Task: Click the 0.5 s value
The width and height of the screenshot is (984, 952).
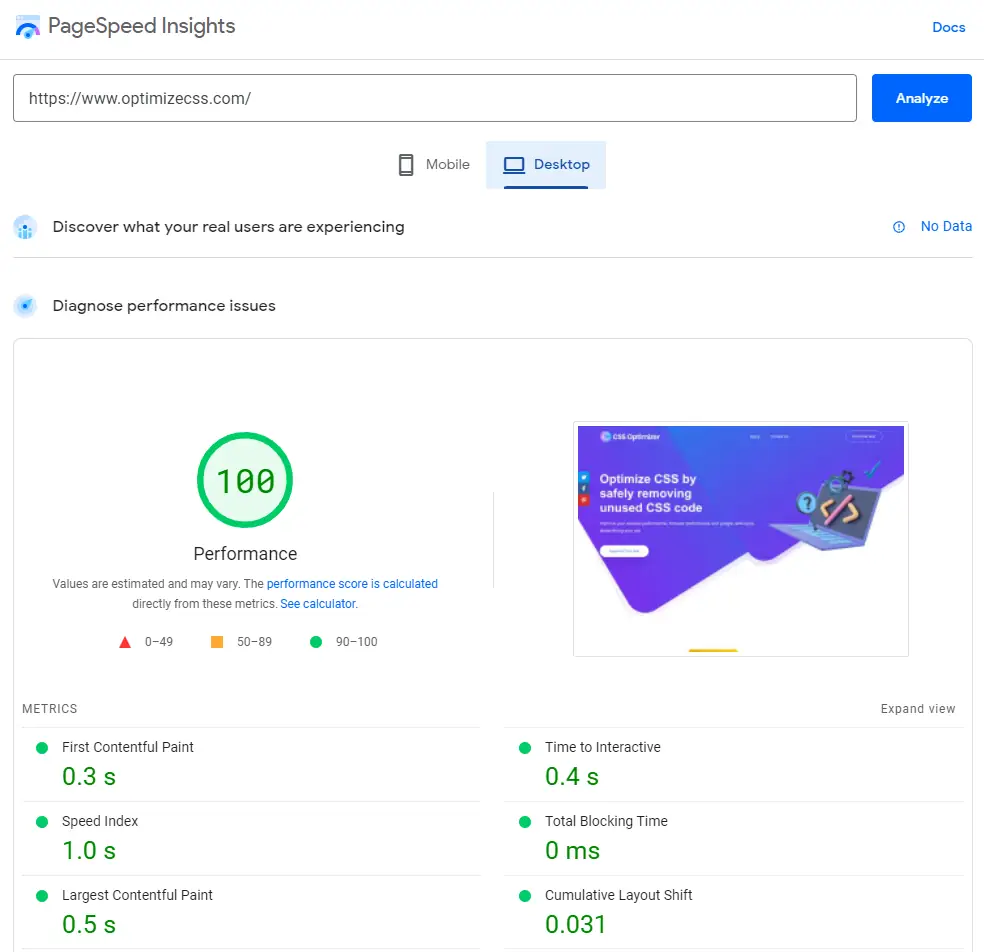Action: coord(88,925)
